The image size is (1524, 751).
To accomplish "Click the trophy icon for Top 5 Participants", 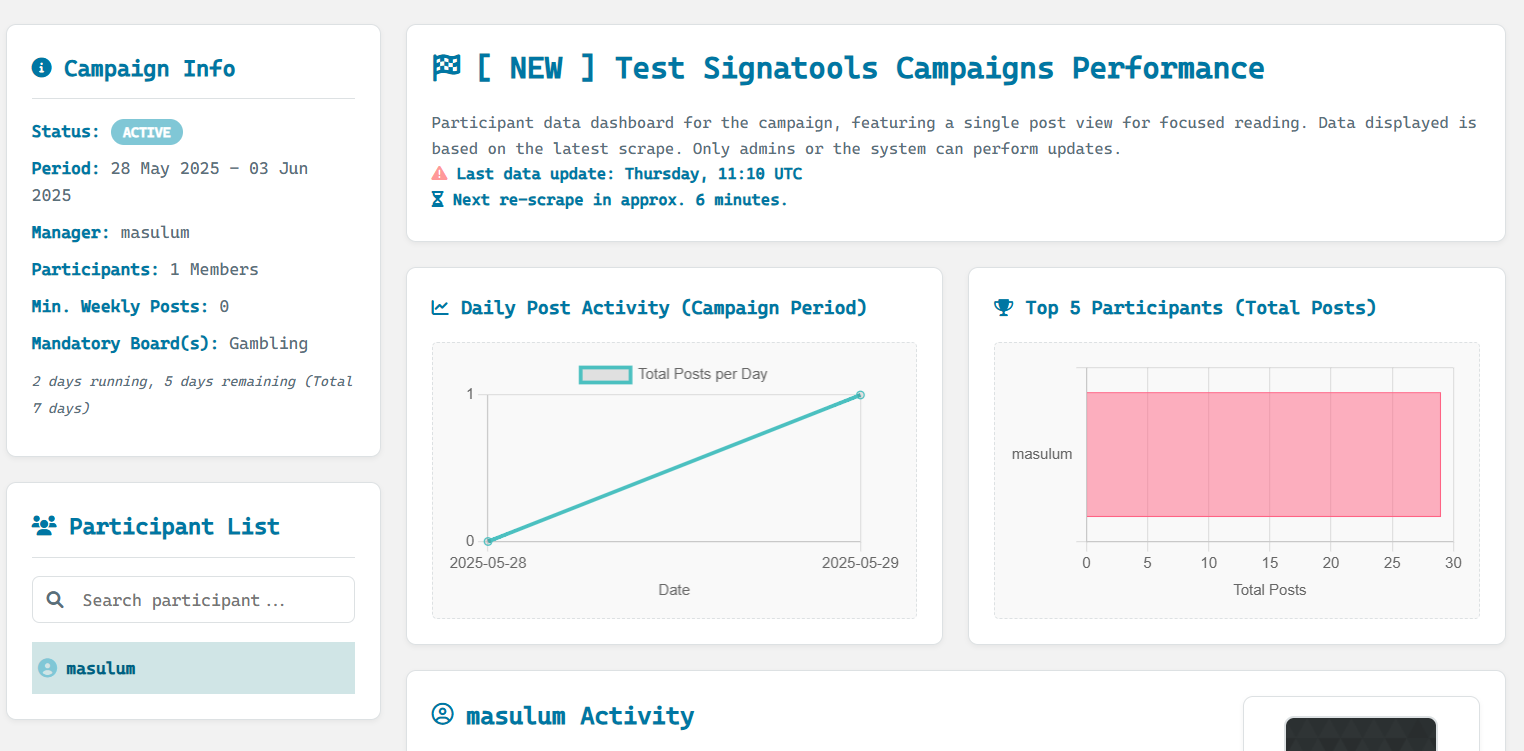I will point(1004,308).
